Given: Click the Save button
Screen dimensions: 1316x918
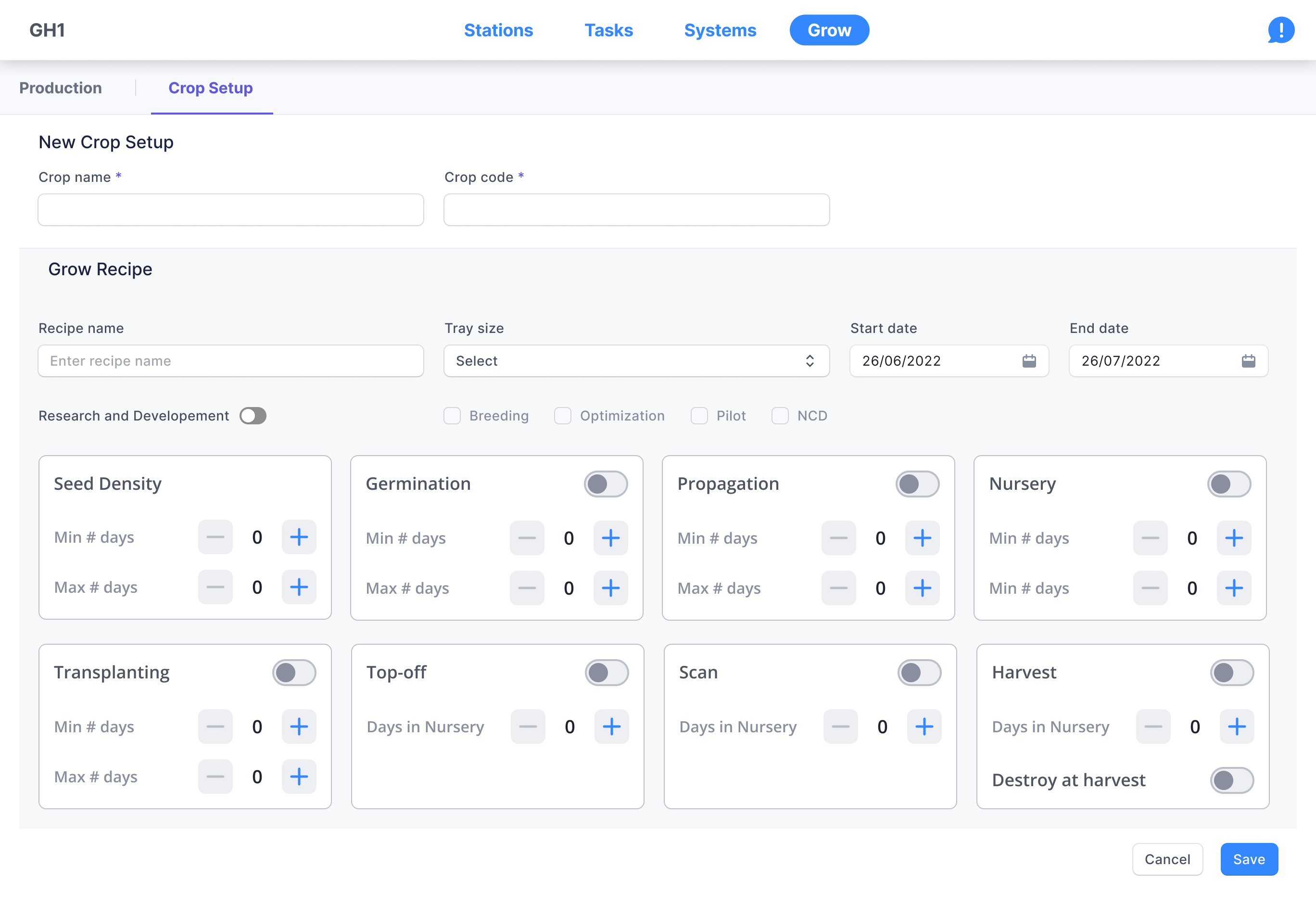Looking at the screenshot, I should pos(1248,859).
